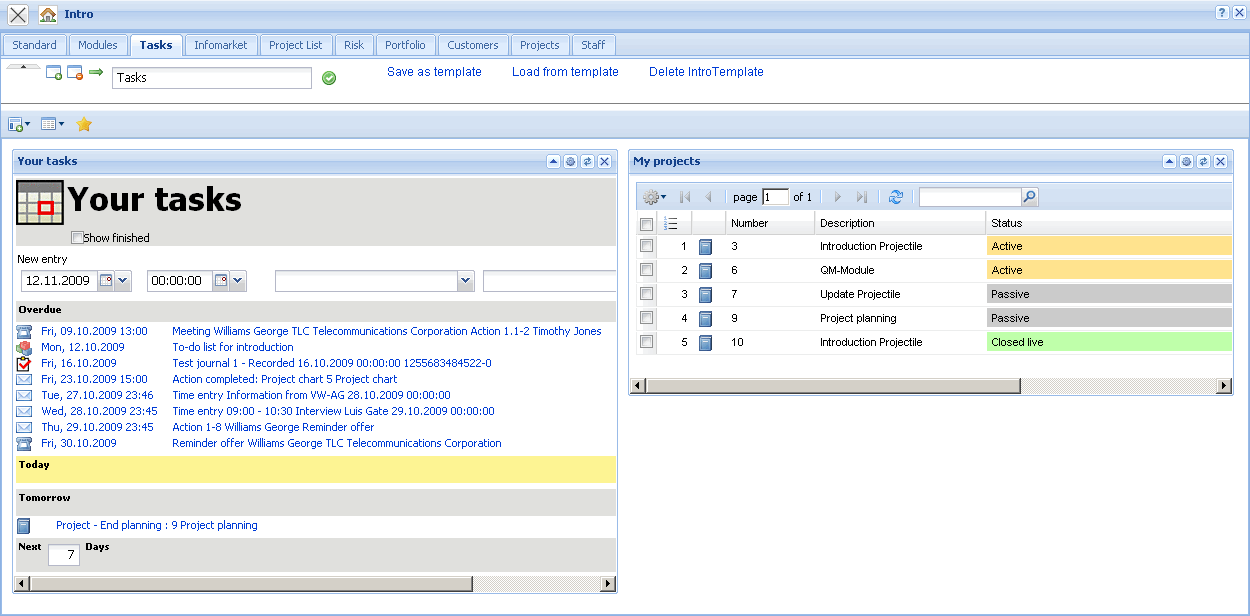Screen dimensions: 1250x616
Task: Enable the Show finished checkbox
Action: pos(77,237)
